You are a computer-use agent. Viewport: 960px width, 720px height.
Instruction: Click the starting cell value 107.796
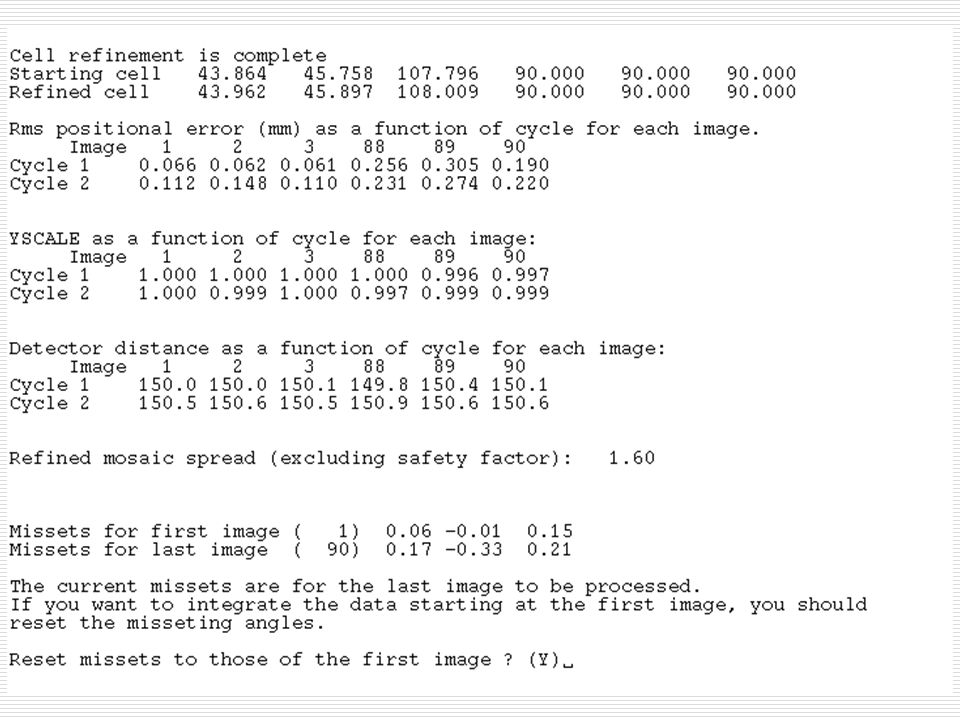(x=438, y=73)
